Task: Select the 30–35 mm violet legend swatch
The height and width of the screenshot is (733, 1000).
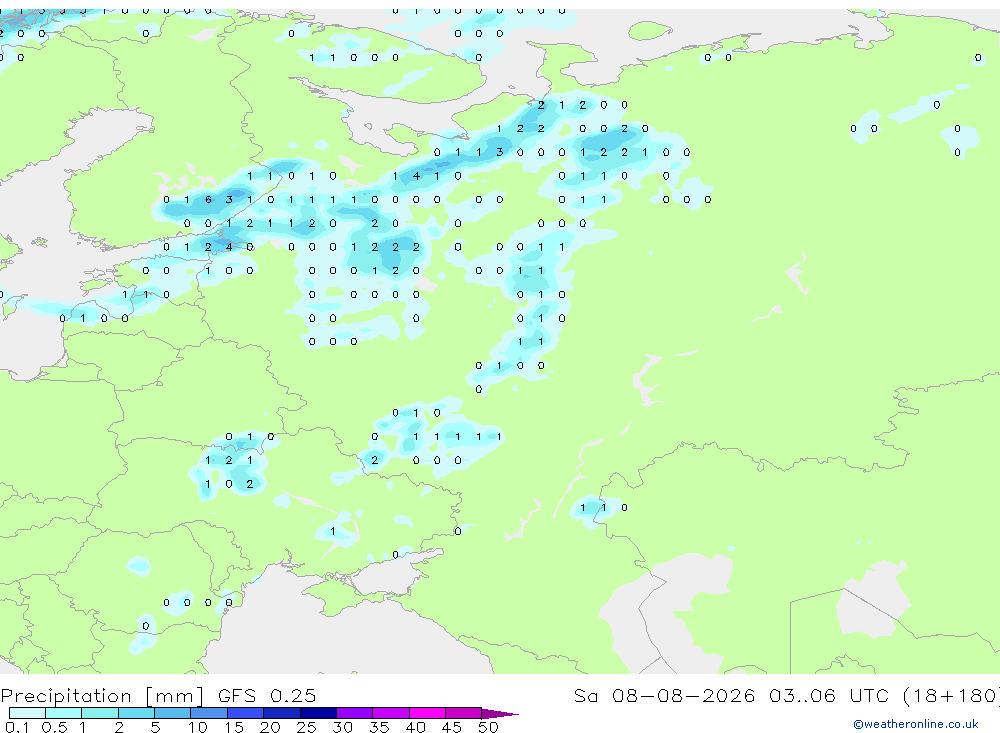Action: point(355,713)
